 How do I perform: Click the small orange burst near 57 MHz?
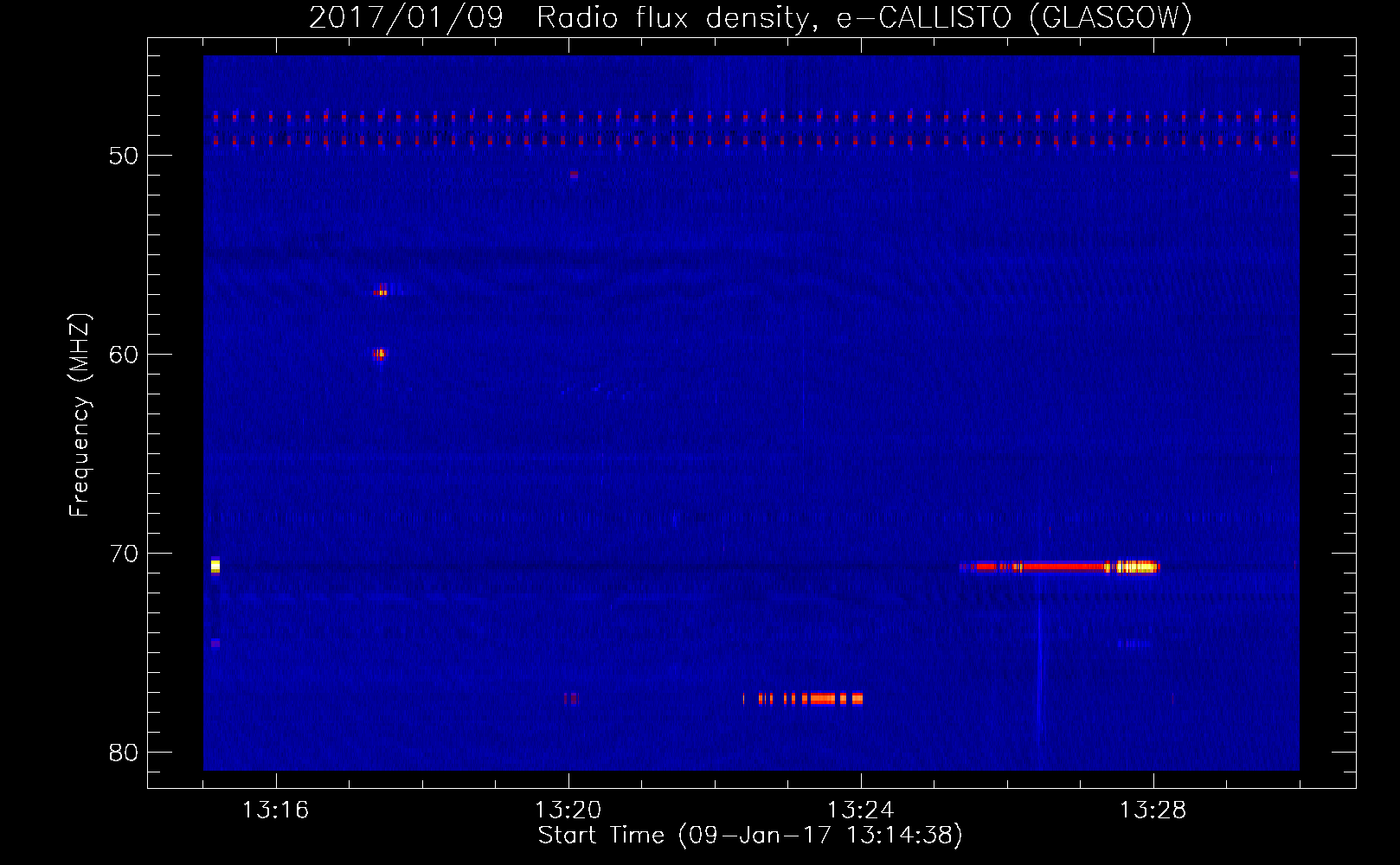point(382,292)
